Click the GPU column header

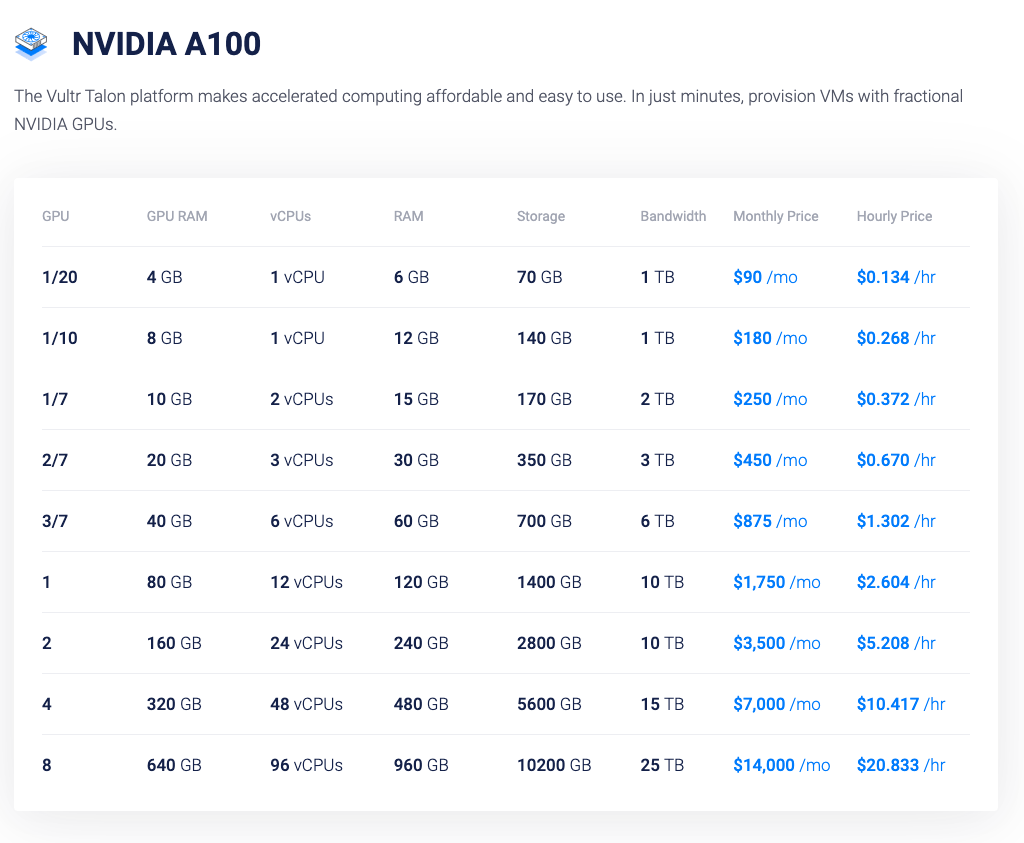(x=56, y=216)
